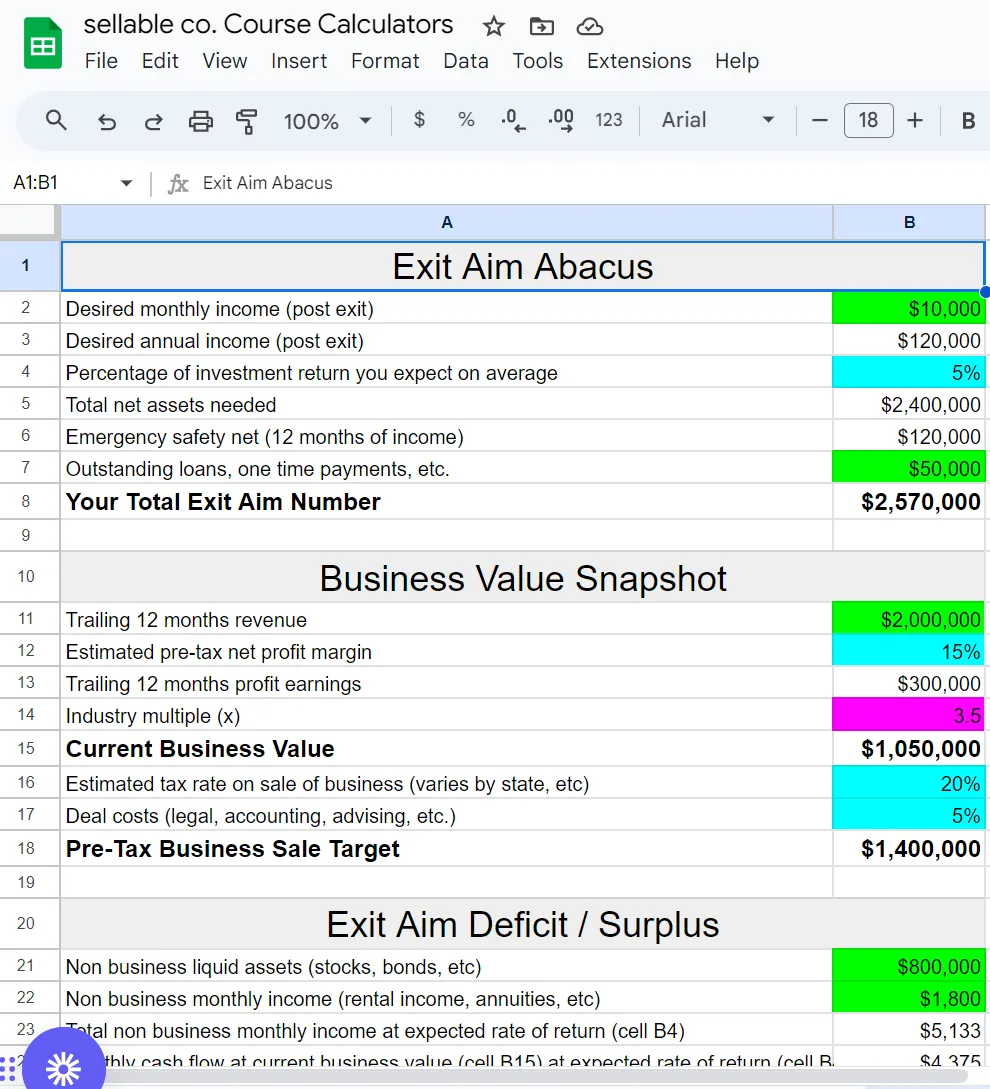The height and width of the screenshot is (1089, 990).
Task: Click the select-all corner box
Action: tap(29, 222)
